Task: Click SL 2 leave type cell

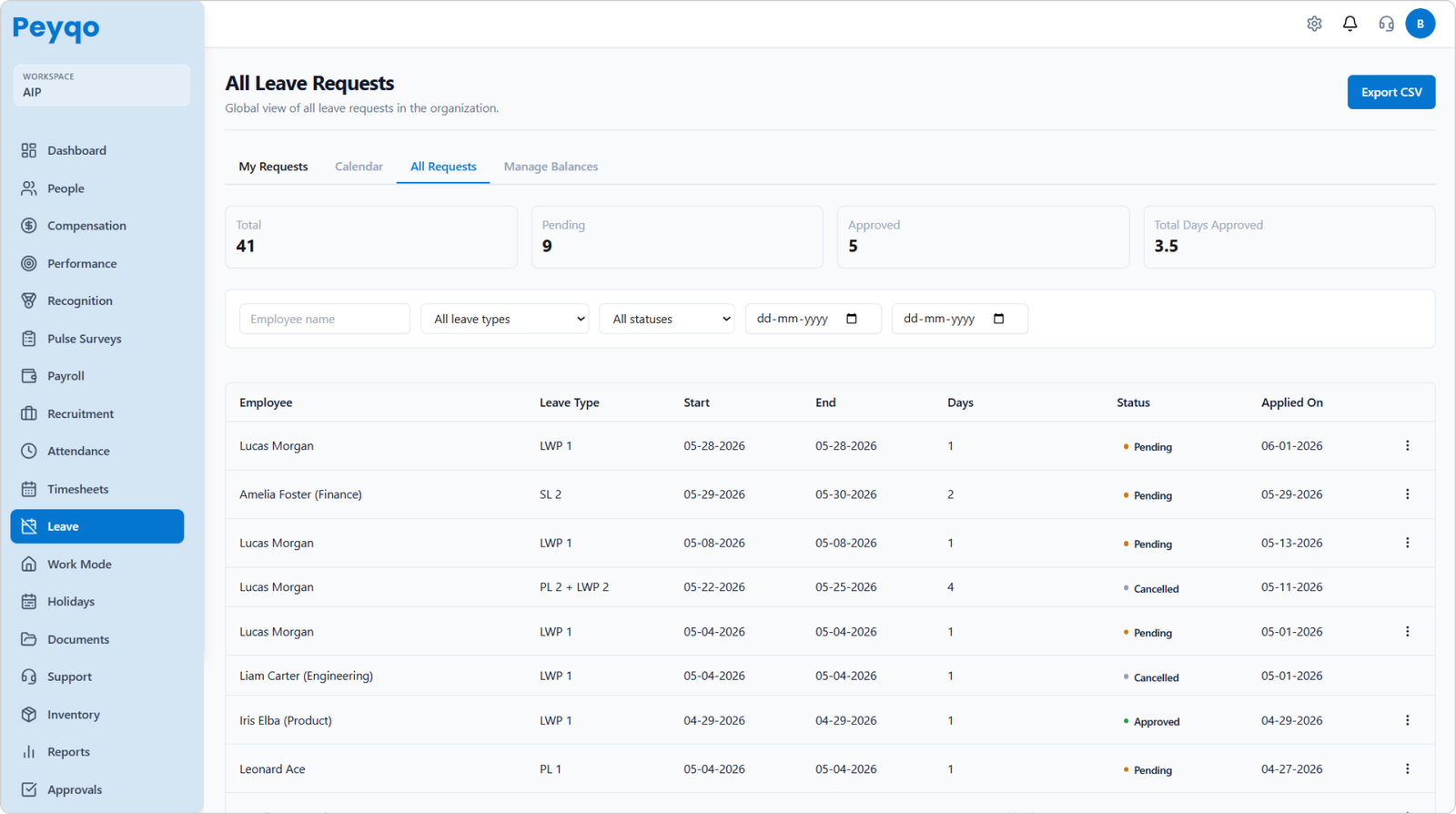Action: (x=551, y=494)
